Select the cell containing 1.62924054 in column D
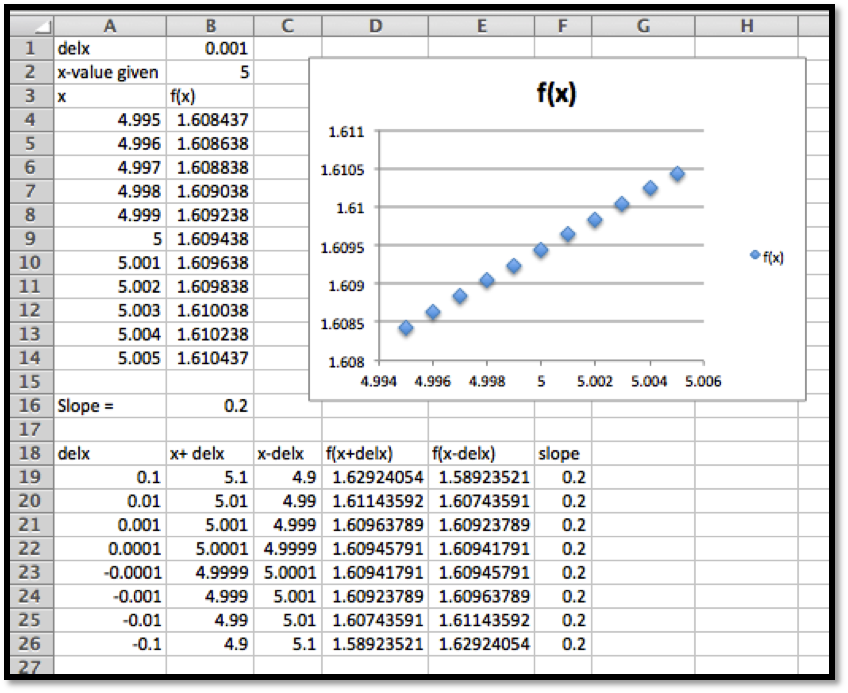 click(375, 478)
